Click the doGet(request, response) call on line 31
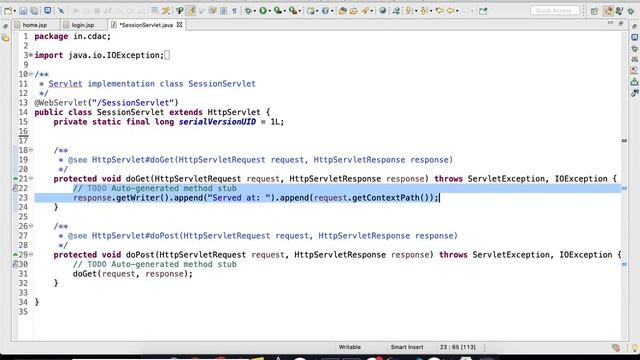The height and width of the screenshot is (360, 640). [x=133, y=273]
